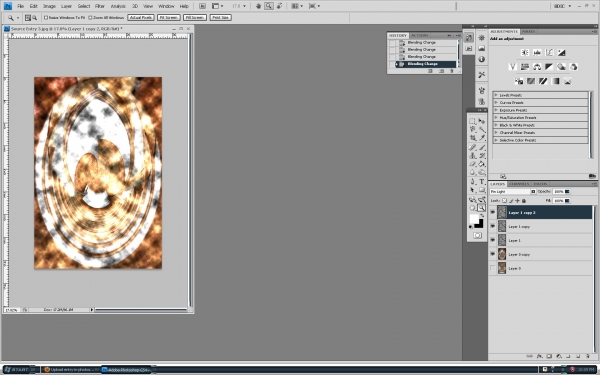Open the File menu
600x375 pixels.
tap(20, 6)
